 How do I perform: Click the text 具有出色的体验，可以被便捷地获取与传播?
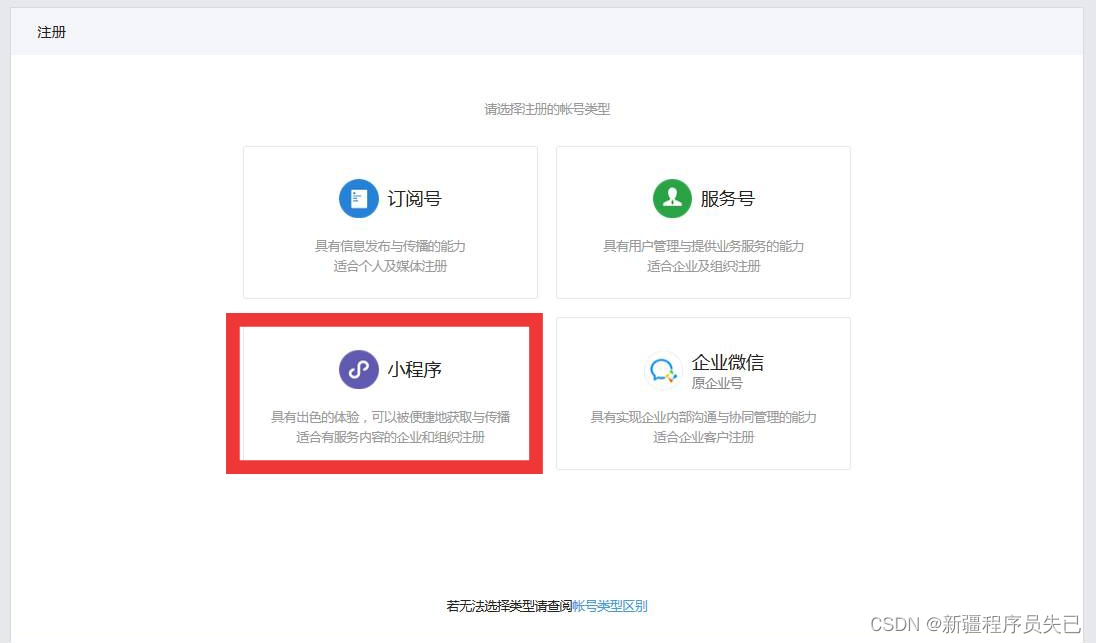(x=390, y=417)
